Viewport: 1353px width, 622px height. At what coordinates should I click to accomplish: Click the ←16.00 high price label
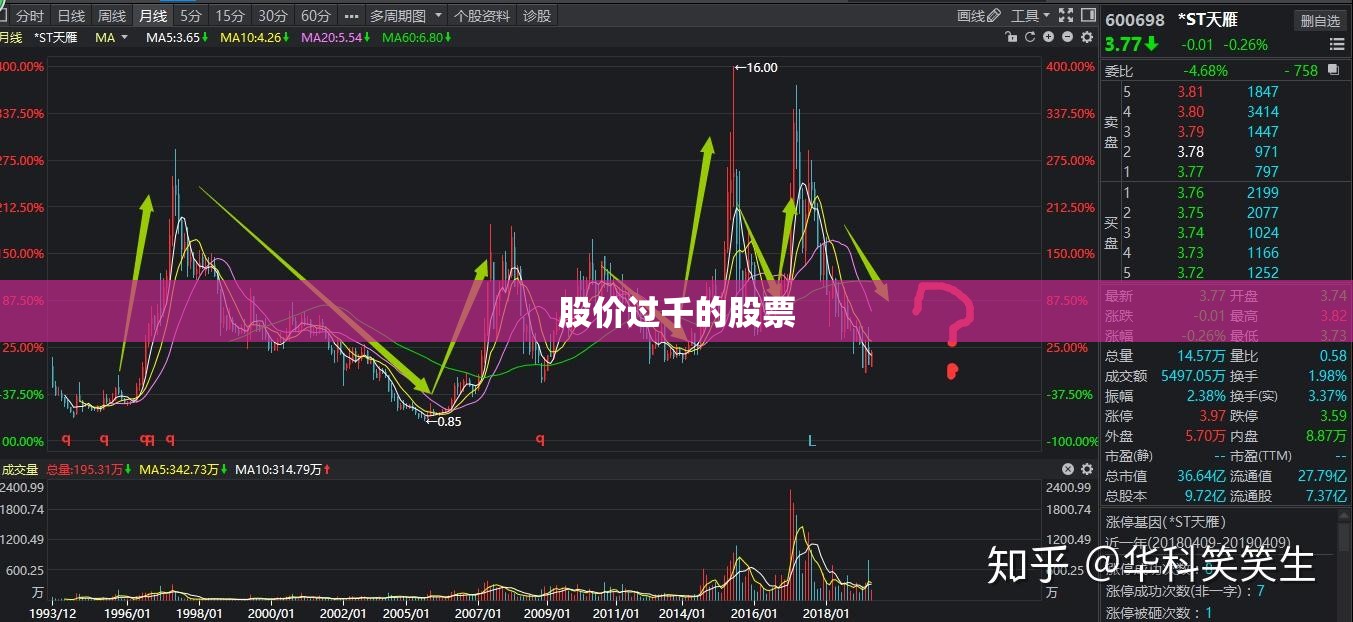(x=755, y=68)
